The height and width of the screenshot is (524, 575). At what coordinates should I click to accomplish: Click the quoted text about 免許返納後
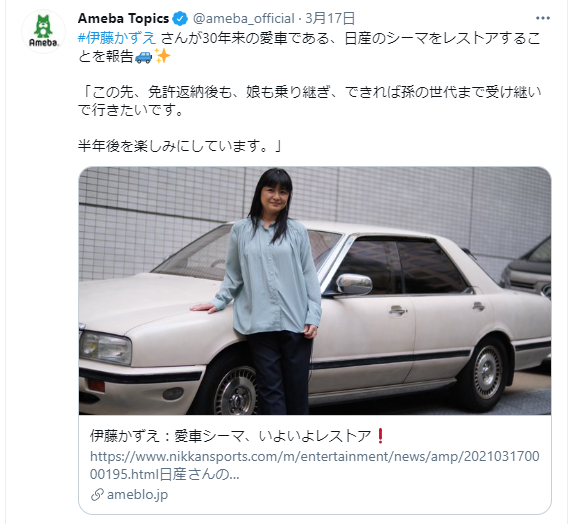point(310,101)
